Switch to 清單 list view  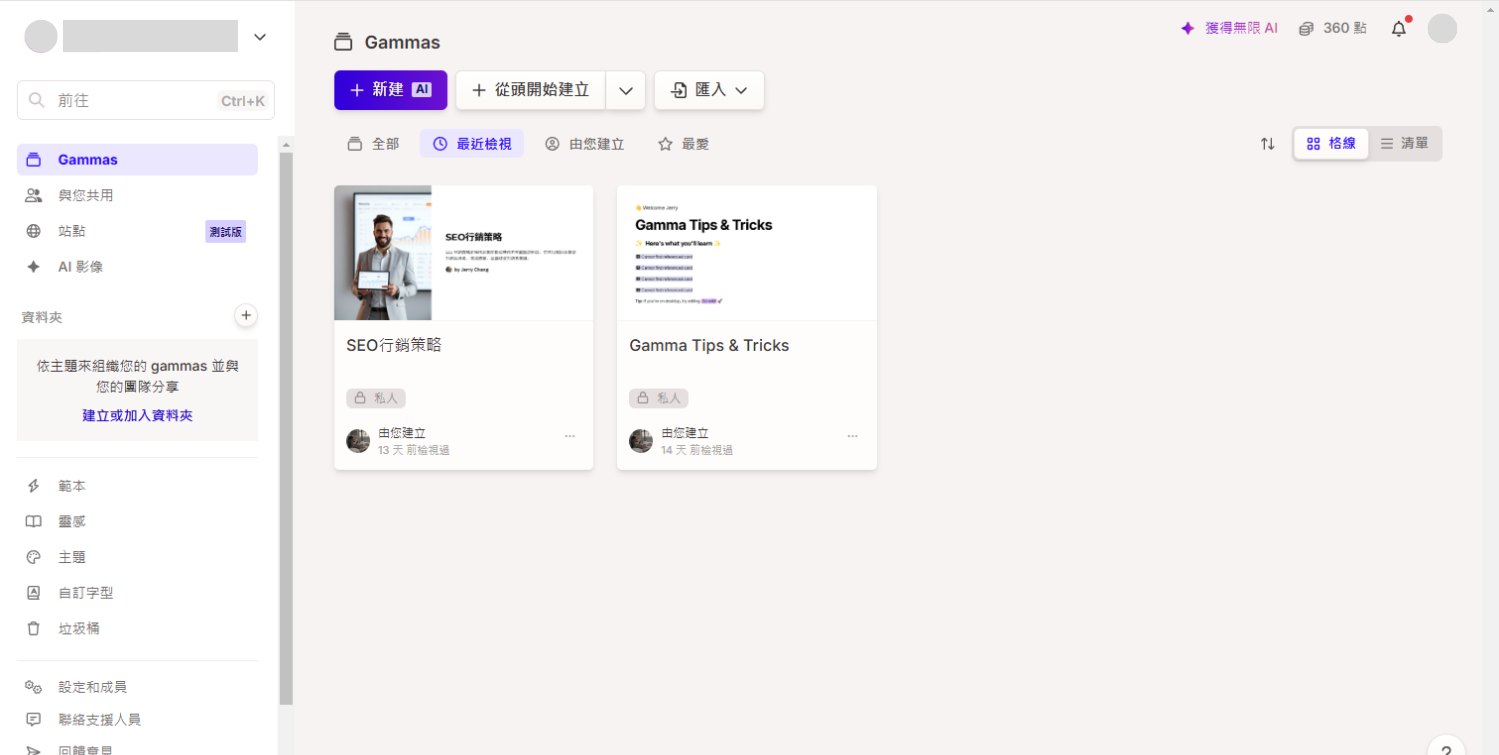click(x=1404, y=144)
